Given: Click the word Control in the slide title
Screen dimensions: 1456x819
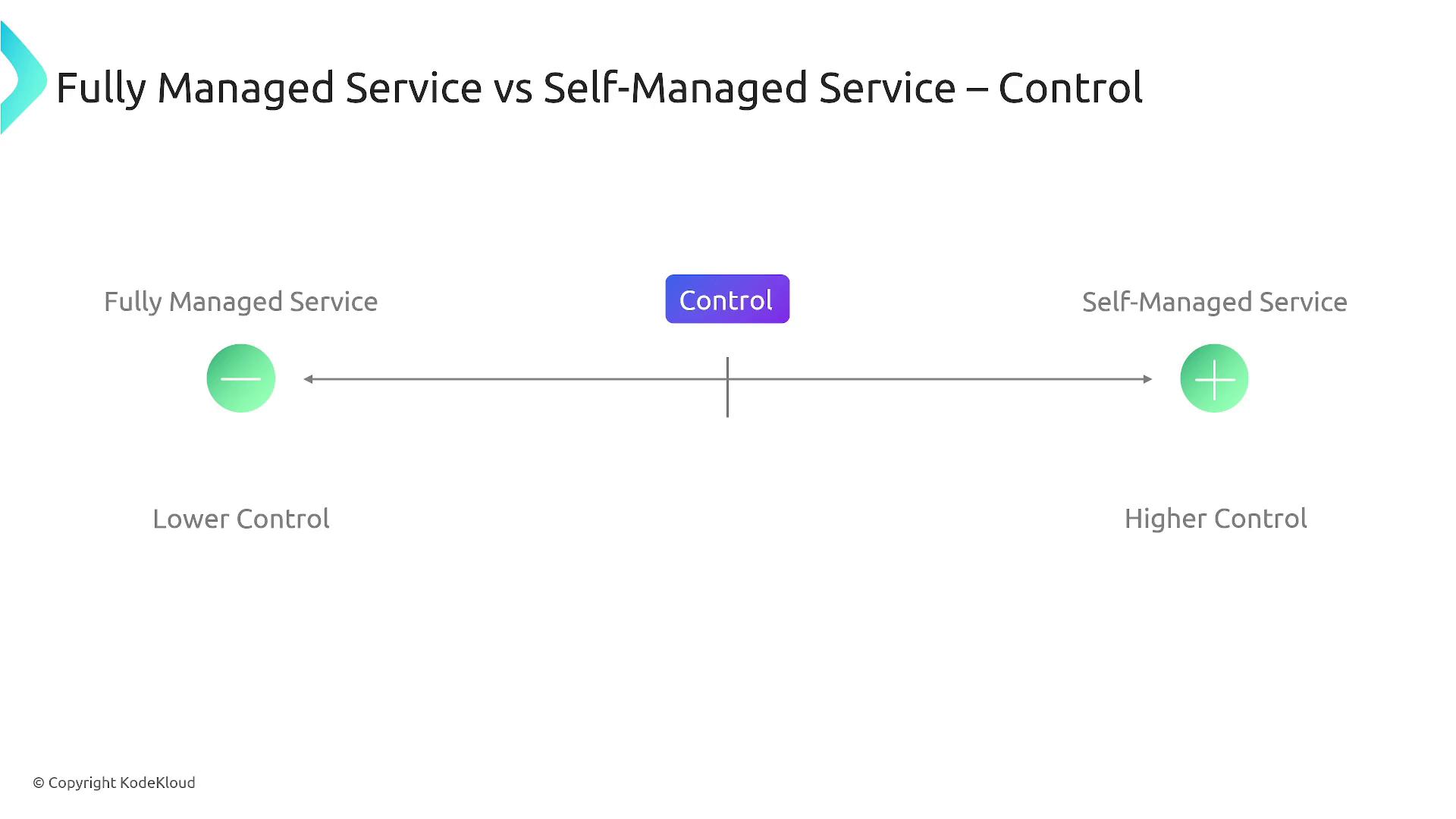Looking at the screenshot, I should tap(1069, 88).
